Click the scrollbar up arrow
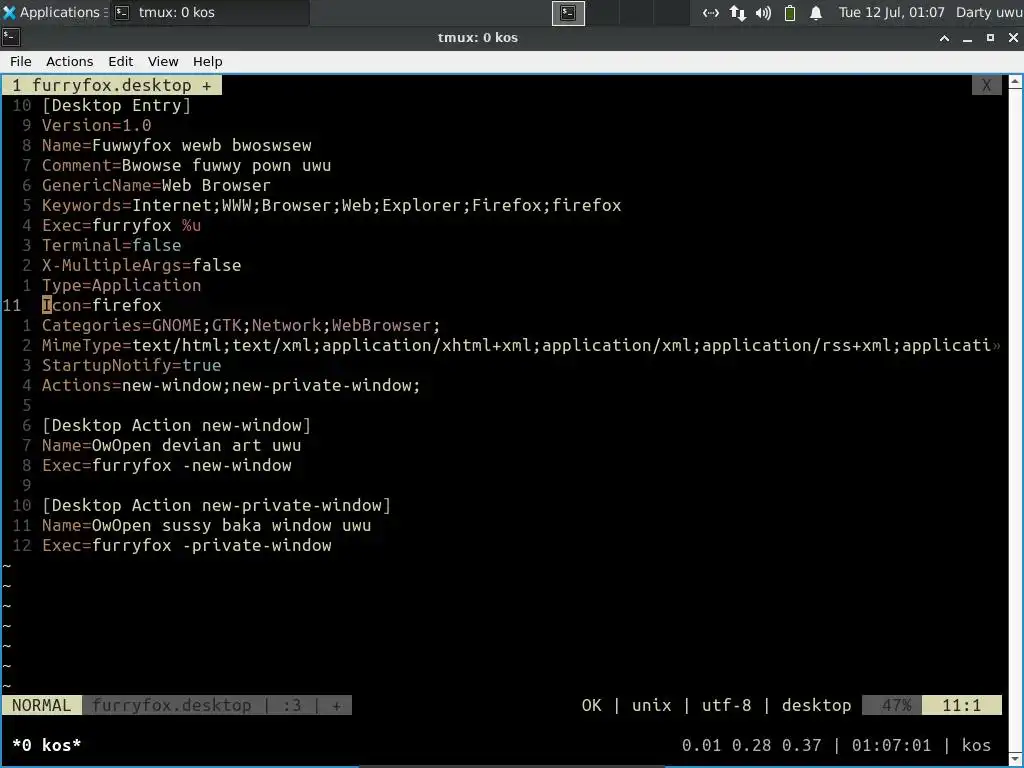 1016,82
